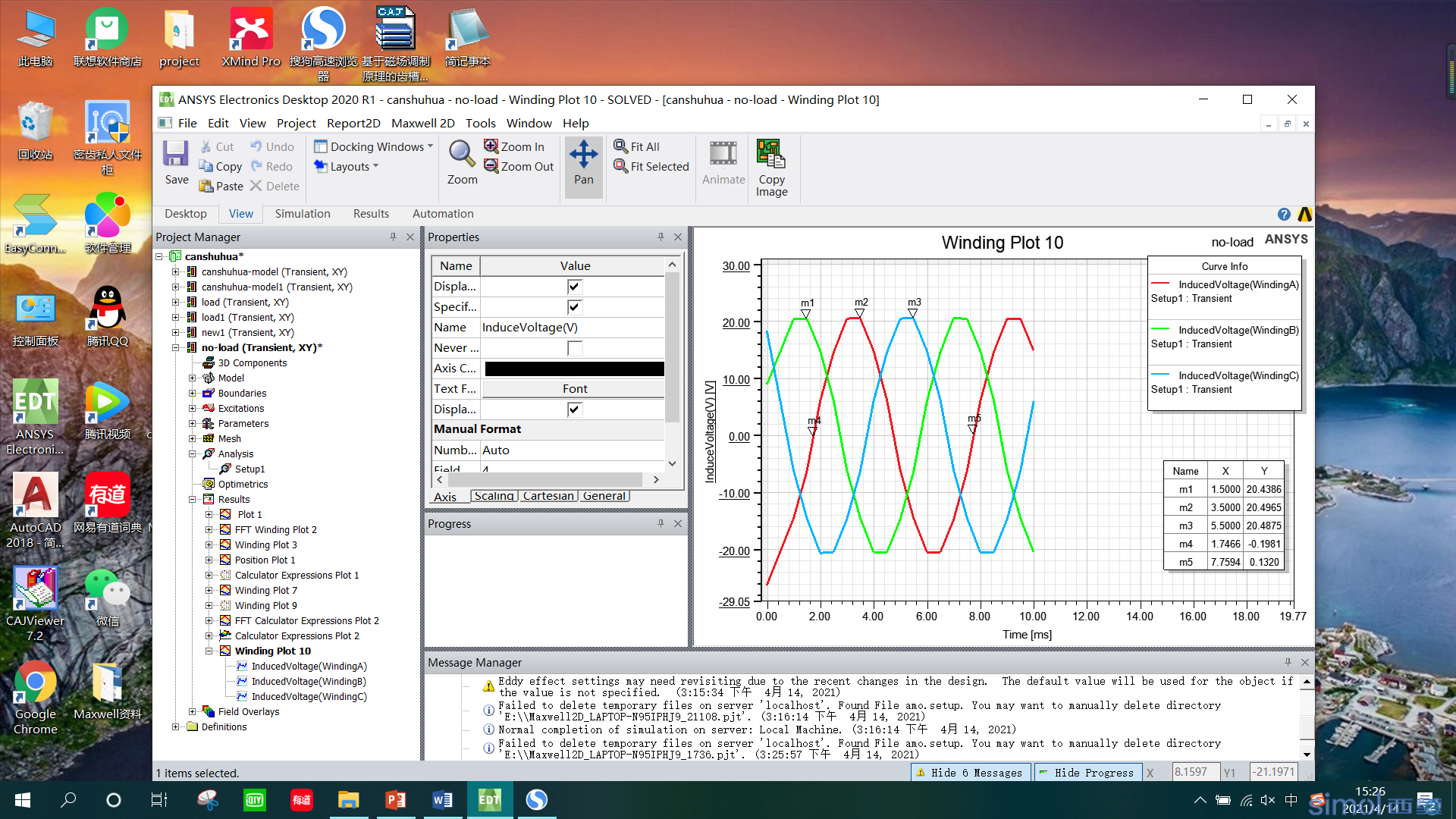The image size is (1456, 819).
Task: Open the File menu
Action: tap(187, 123)
